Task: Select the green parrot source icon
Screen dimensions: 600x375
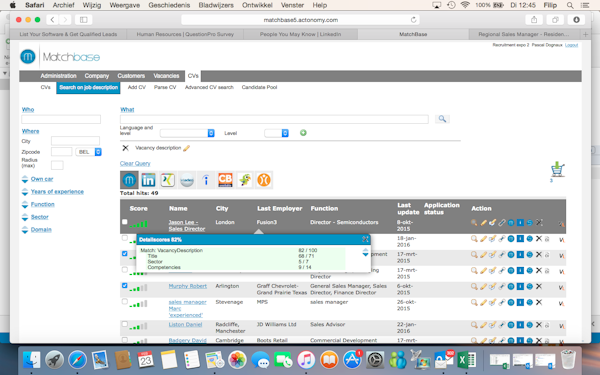Action: click(x=245, y=180)
